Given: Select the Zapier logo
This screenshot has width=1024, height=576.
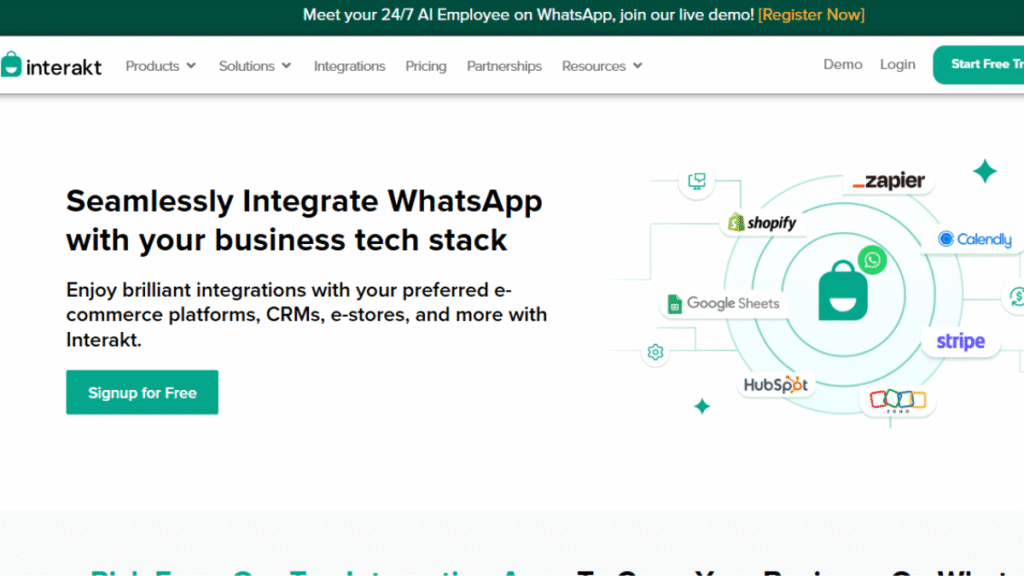Looking at the screenshot, I should click(x=888, y=181).
